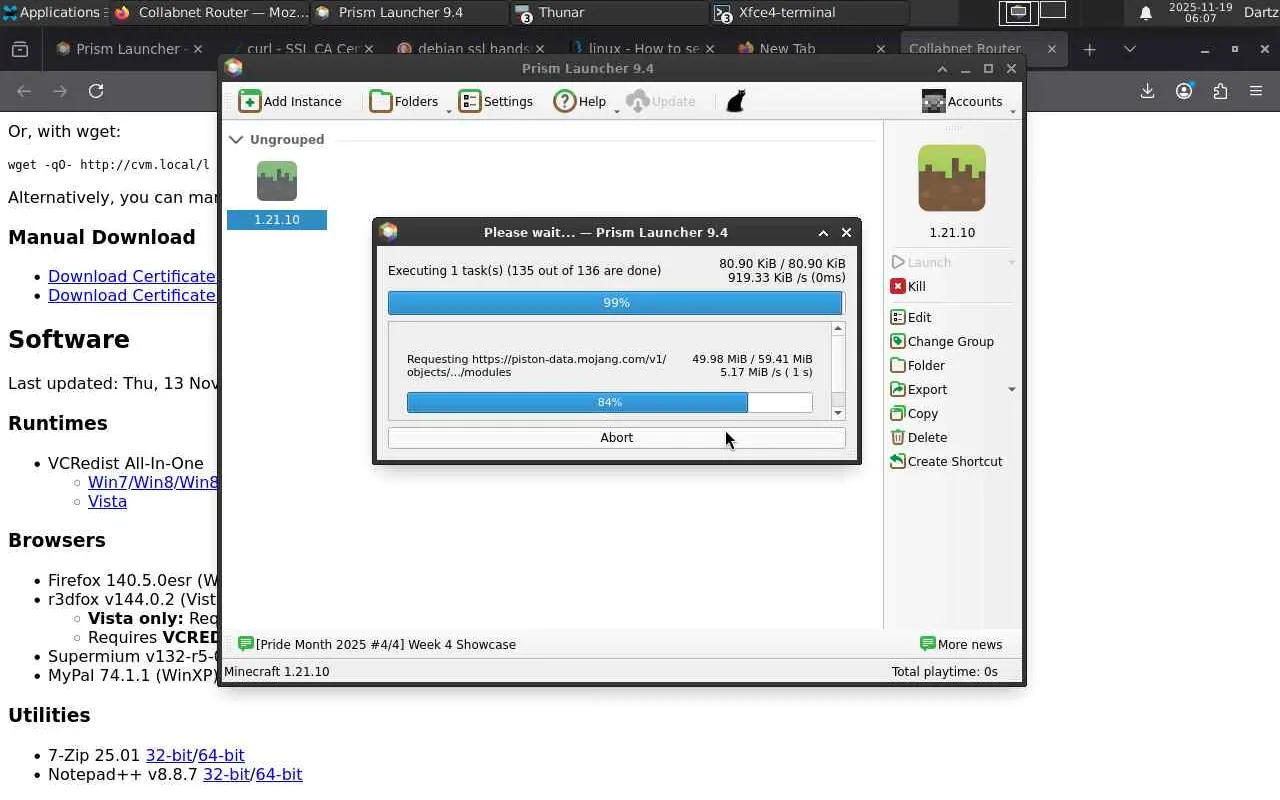The width and height of the screenshot is (1280, 800).
Task: Open a new Firefox tab with plus
Action: pyautogui.click(x=1090, y=49)
